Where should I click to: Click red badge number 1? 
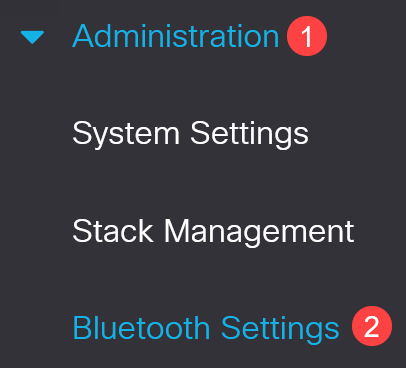tap(307, 36)
